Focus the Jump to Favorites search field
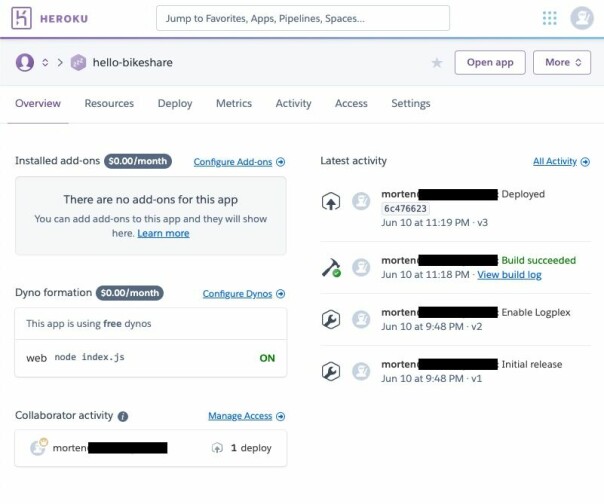The height and width of the screenshot is (504, 604). pos(303,18)
